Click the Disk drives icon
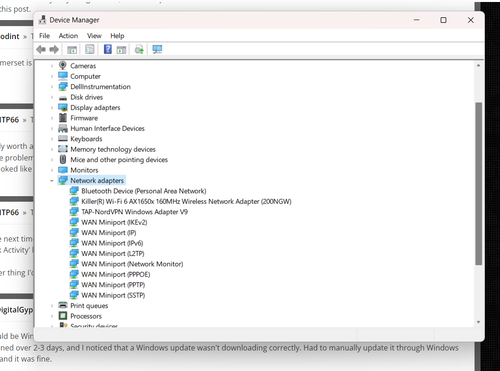 (63, 98)
